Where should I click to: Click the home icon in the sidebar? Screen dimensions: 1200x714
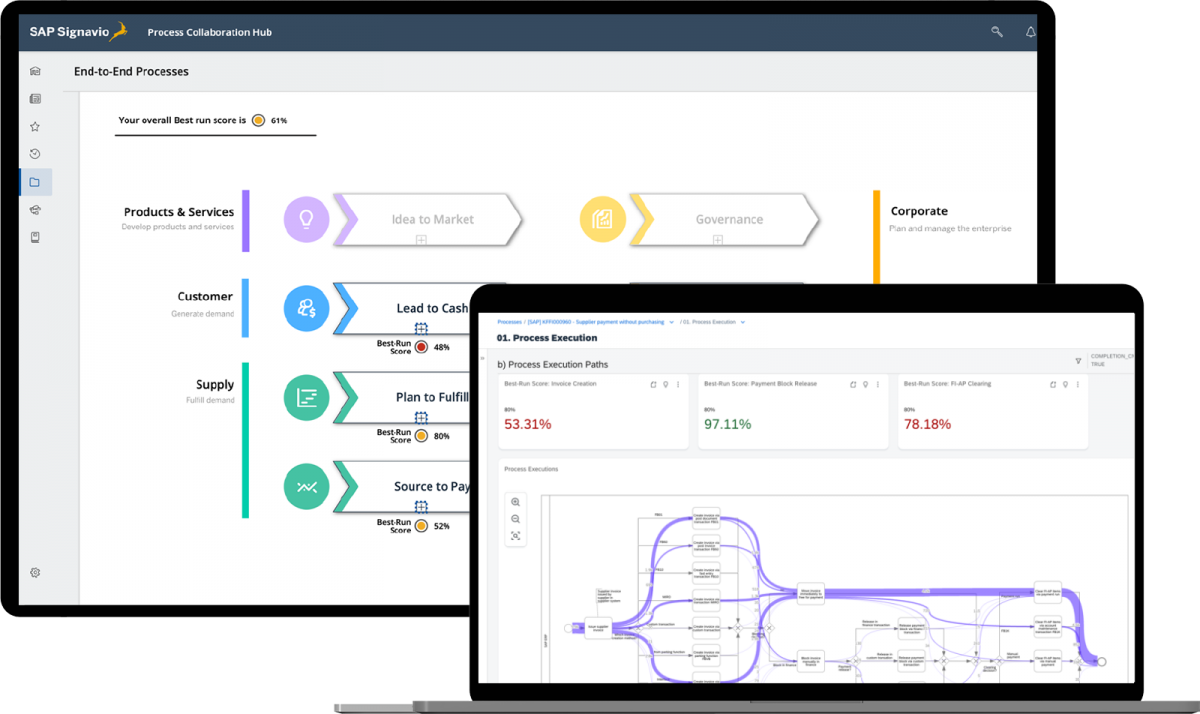[x=34, y=70]
